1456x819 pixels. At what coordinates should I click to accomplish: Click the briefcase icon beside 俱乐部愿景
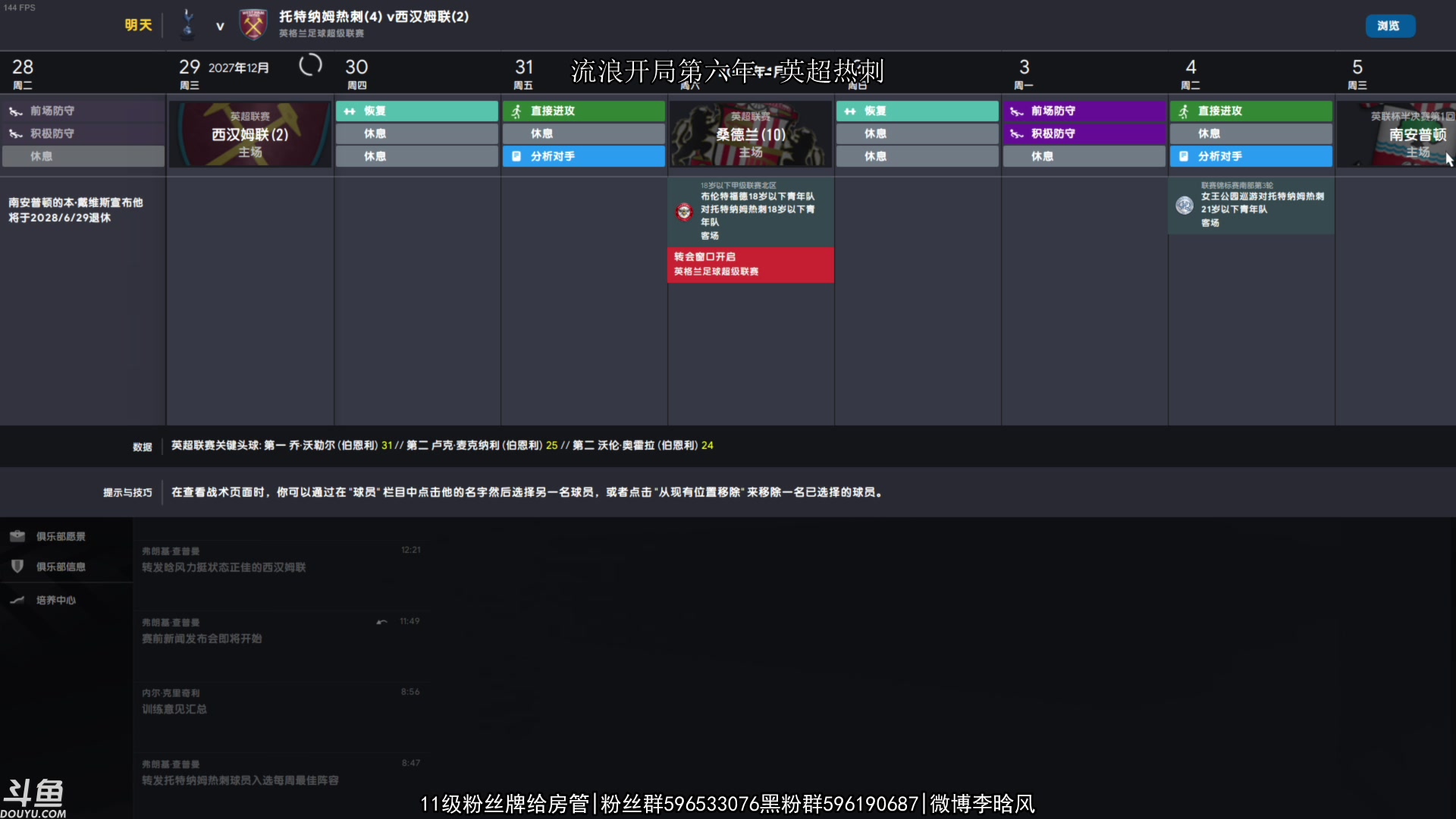point(17,536)
